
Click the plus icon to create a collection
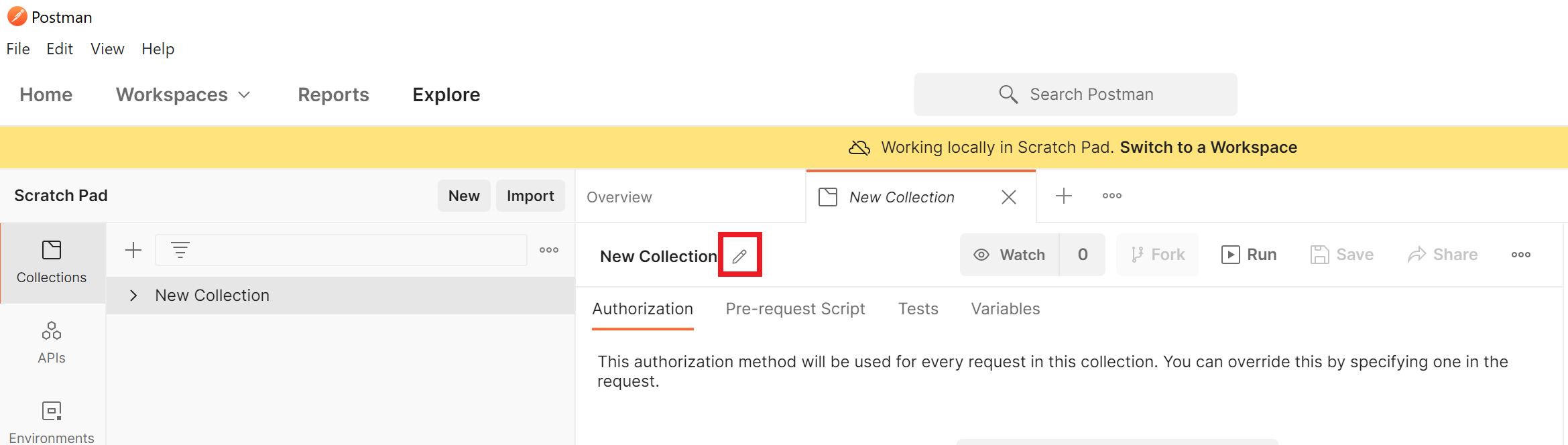(133, 250)
